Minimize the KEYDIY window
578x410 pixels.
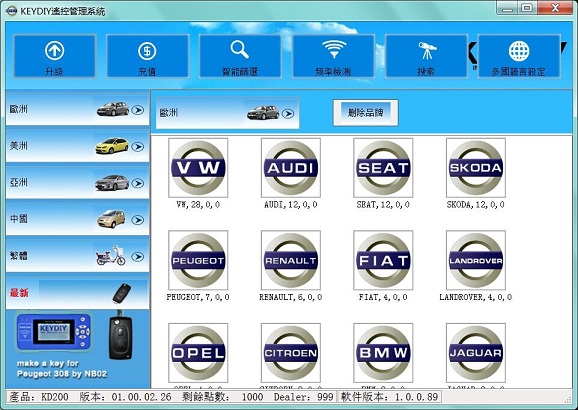coord(508,8)
